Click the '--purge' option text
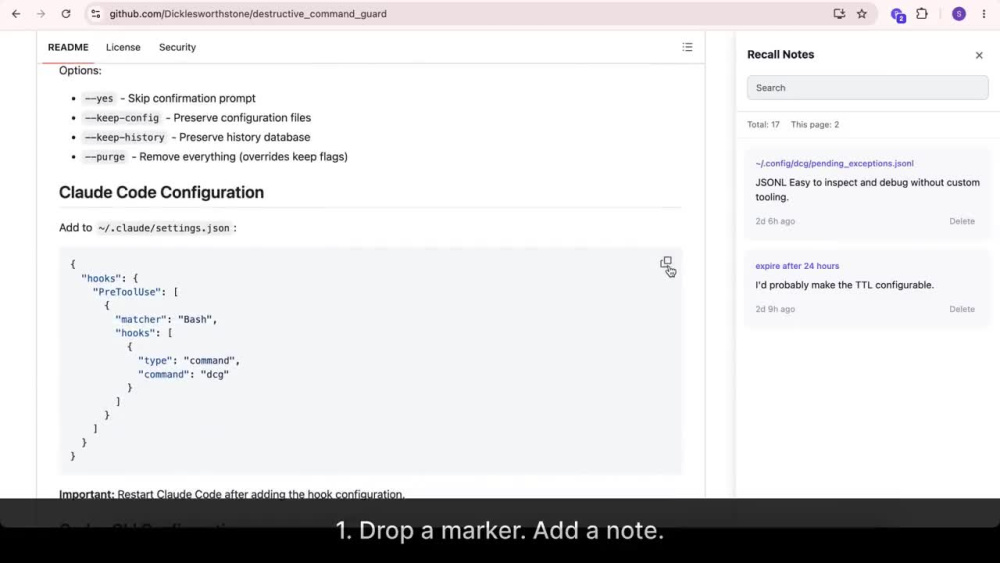1000x563 pixels. tap(105, 157)
